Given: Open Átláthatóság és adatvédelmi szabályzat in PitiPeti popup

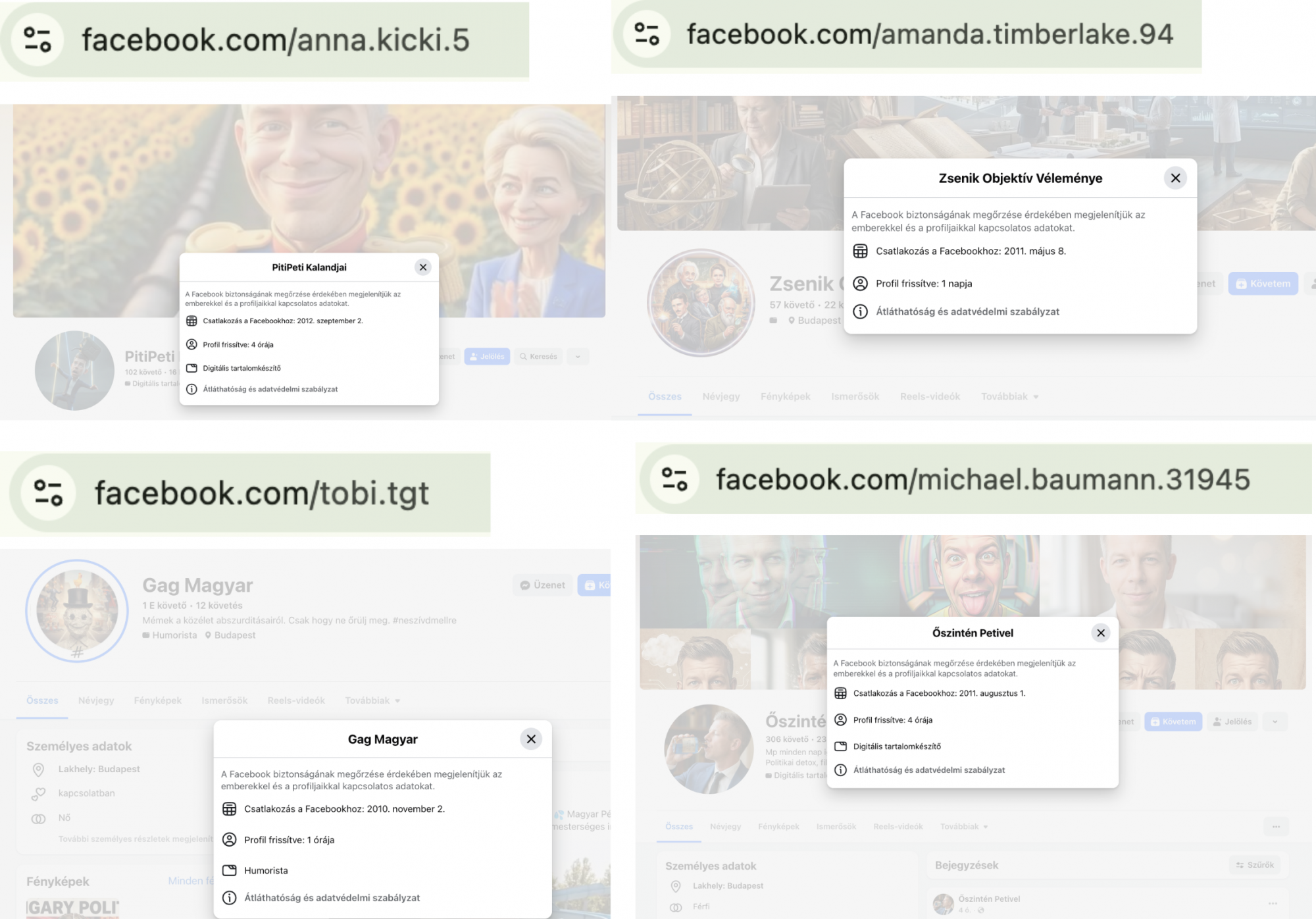Looking at the screenshot, I should [270, 389].
